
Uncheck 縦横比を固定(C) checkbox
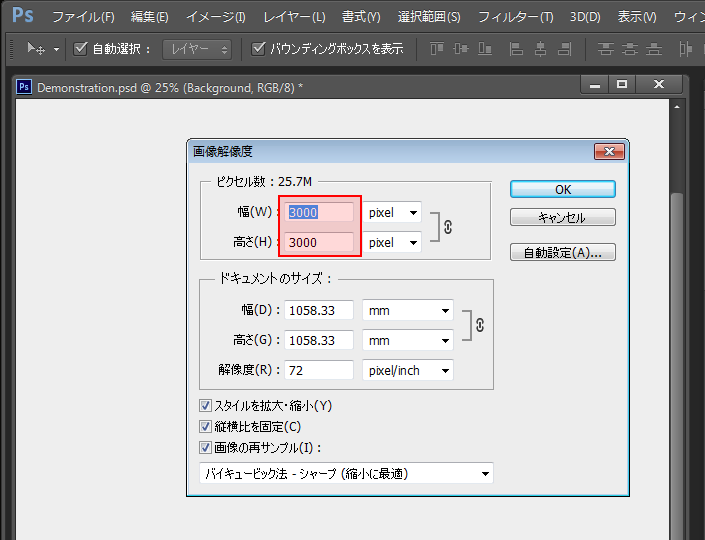(x=205, y=426)
